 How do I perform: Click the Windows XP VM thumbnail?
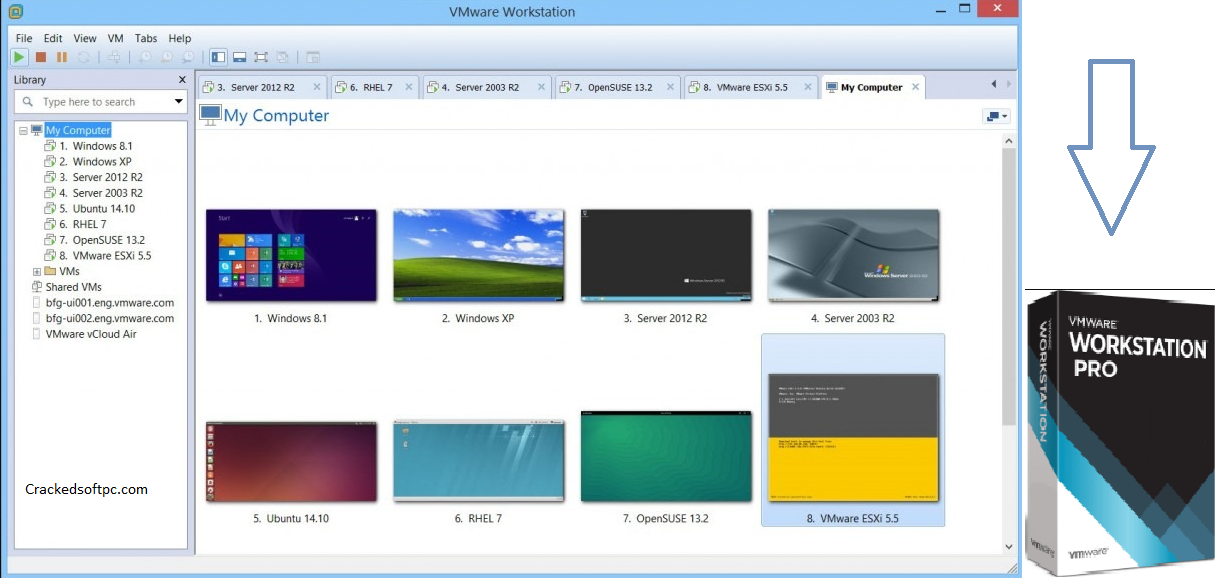coord(478,256)
